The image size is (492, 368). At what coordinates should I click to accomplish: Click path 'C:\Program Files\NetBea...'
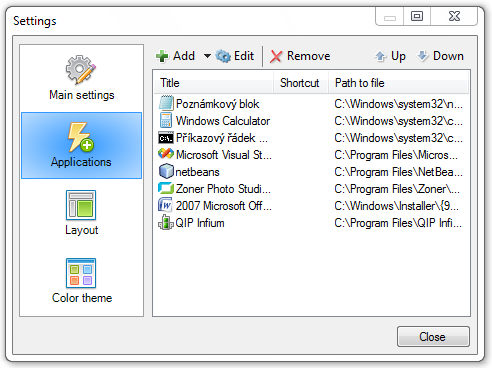point(398,172)
